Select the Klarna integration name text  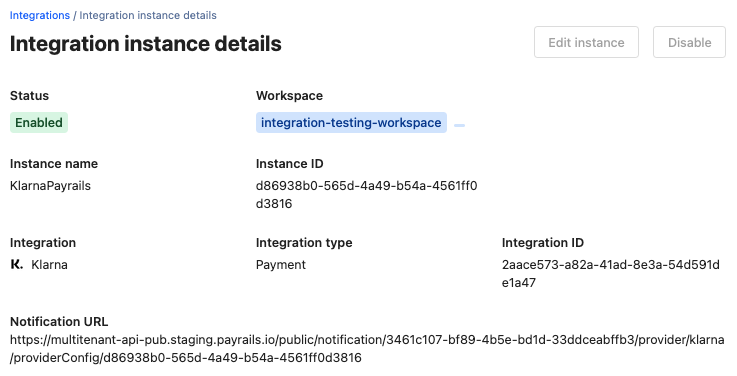49,265
